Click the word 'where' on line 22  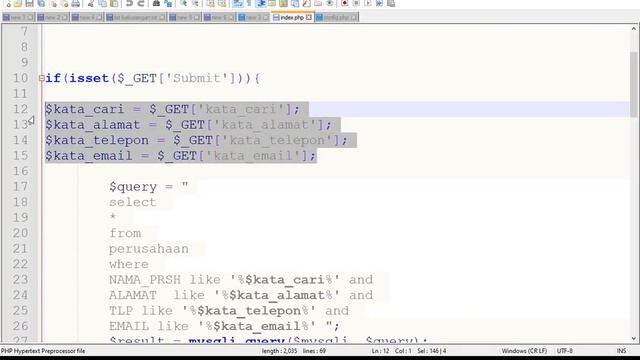129,264
